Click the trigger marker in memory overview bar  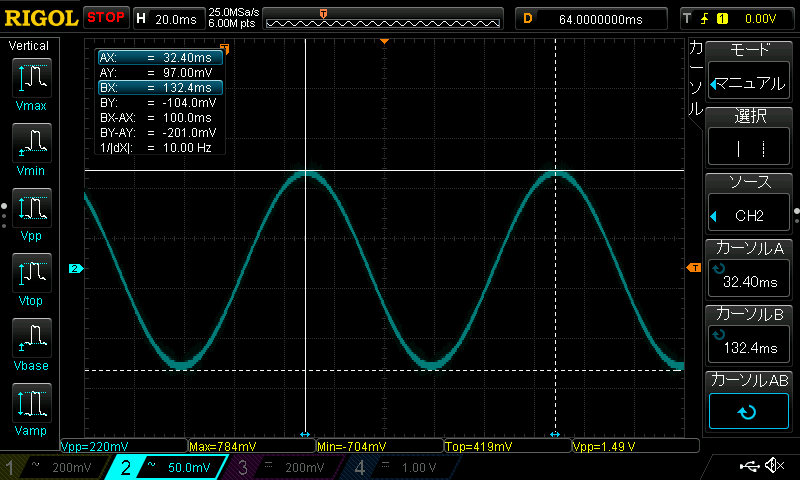323,14
